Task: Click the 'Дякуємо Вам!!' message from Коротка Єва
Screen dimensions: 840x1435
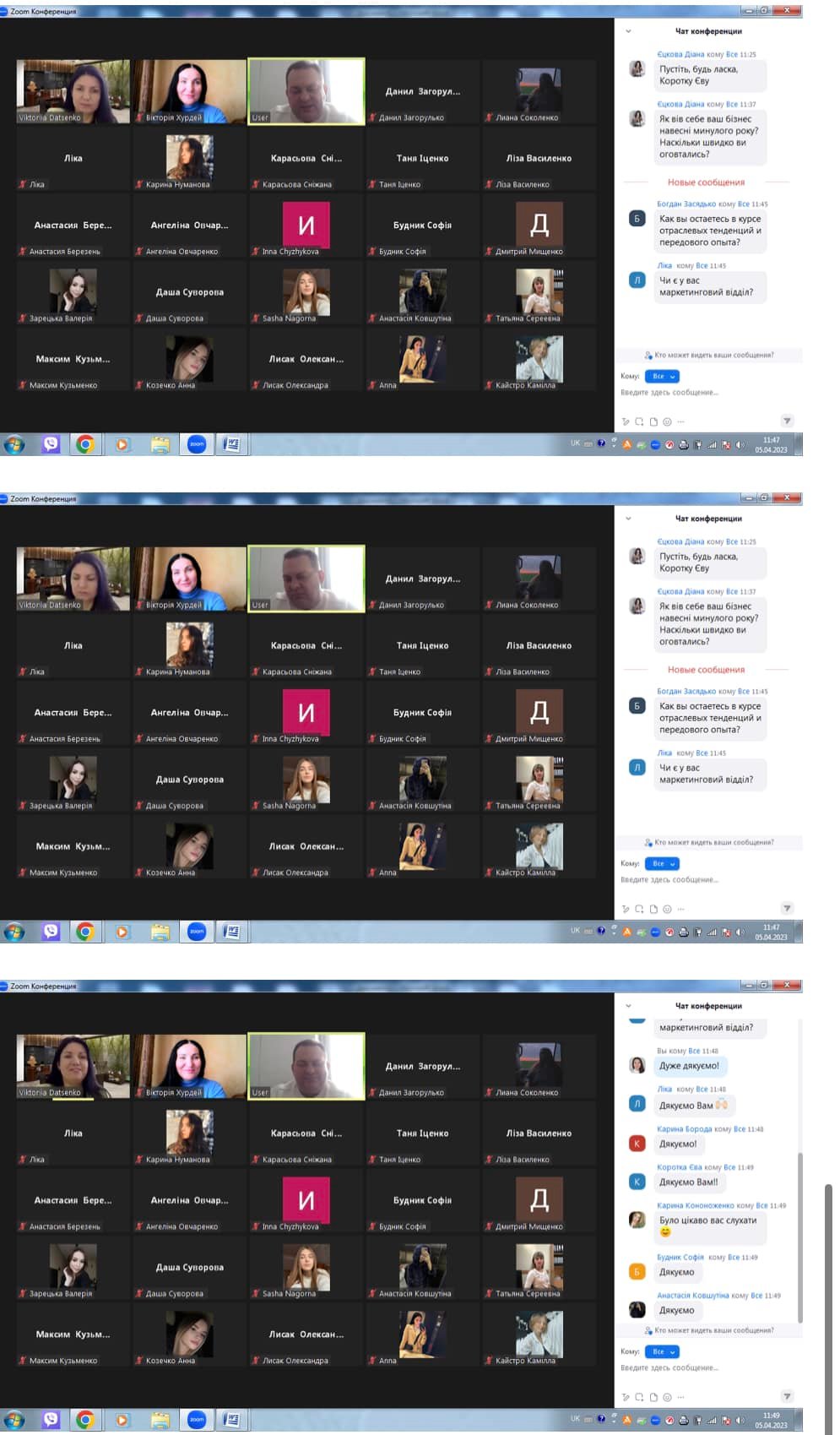Action: (x=689, y=1182)
